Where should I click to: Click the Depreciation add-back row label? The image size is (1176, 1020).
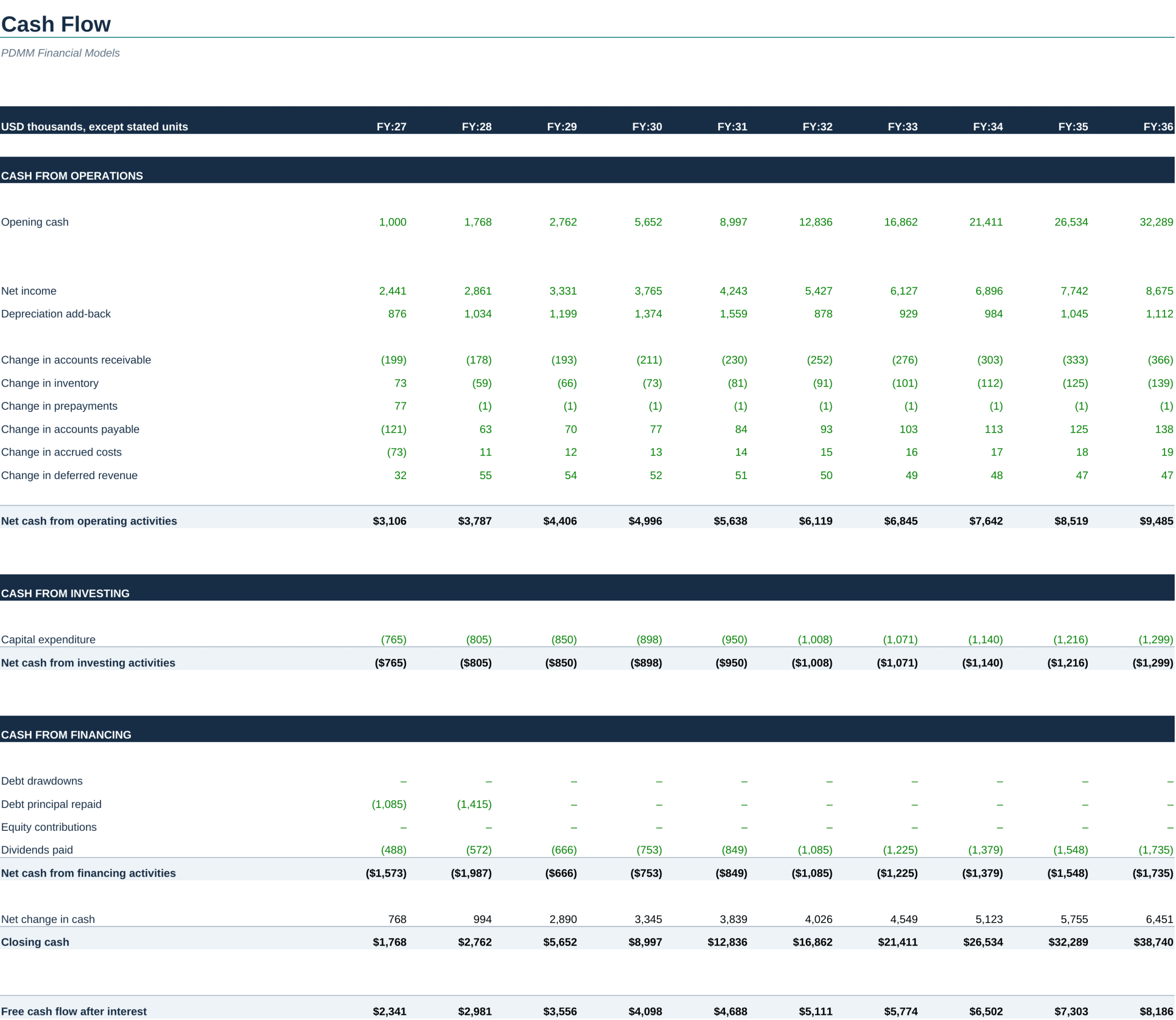(x=56, y=314)
